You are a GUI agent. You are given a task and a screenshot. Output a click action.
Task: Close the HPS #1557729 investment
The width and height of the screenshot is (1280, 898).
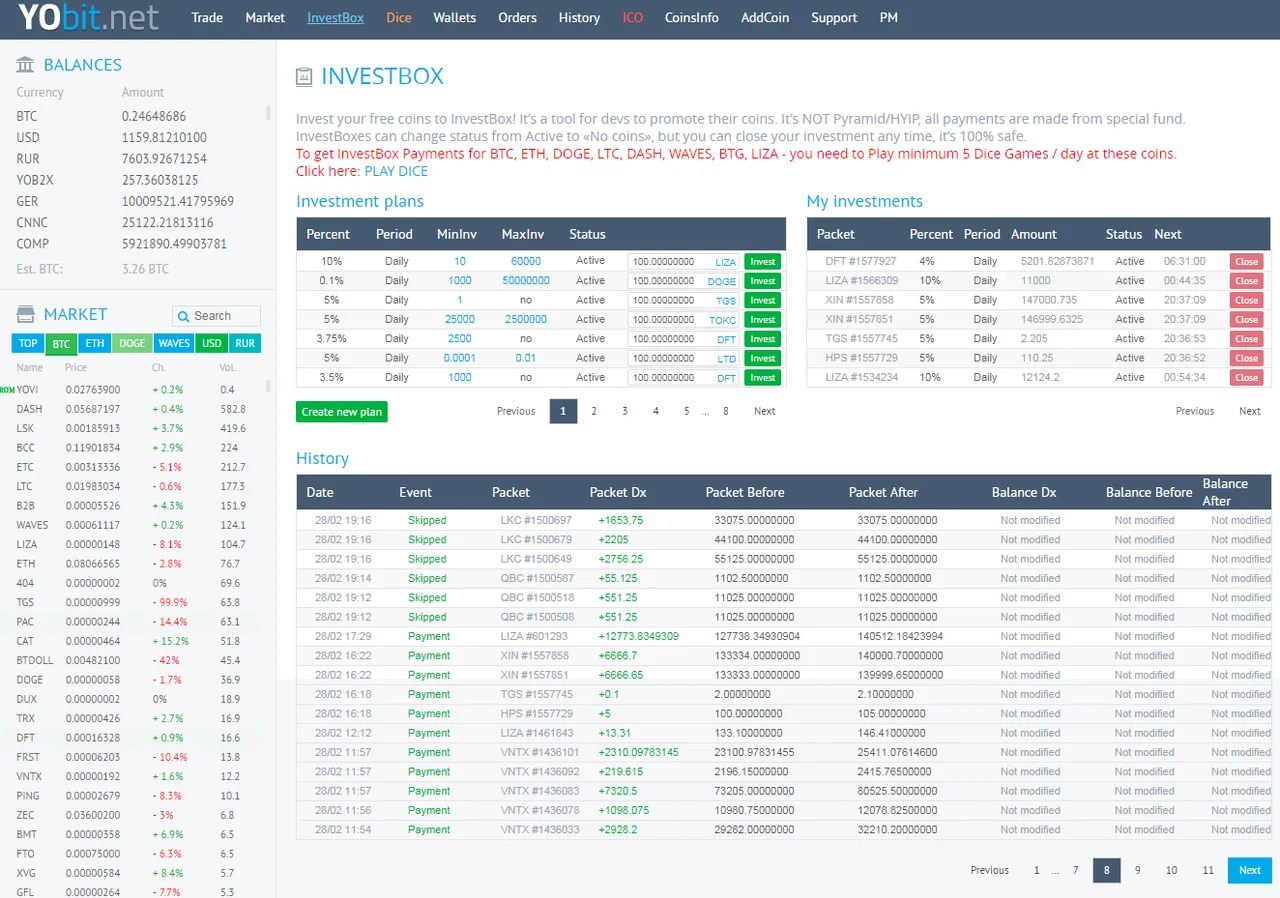click(1247, 358)
